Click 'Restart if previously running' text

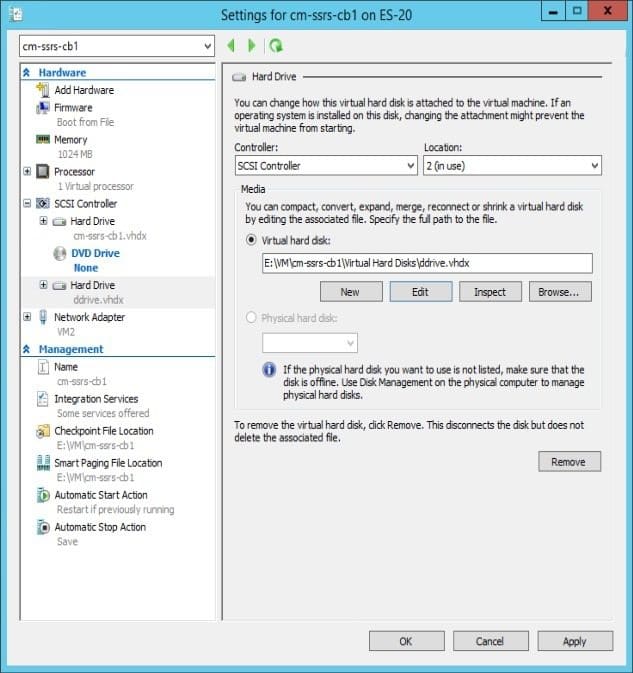point(116,509)
